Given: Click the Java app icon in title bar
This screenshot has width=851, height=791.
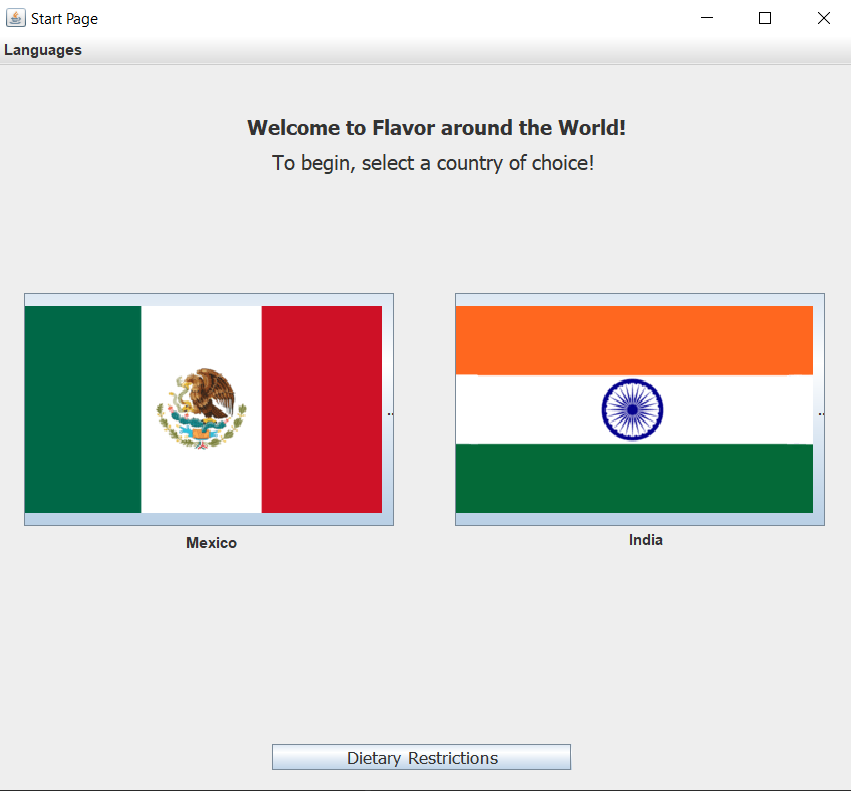Looking at the screenshot, I should (x=16, y=18).
